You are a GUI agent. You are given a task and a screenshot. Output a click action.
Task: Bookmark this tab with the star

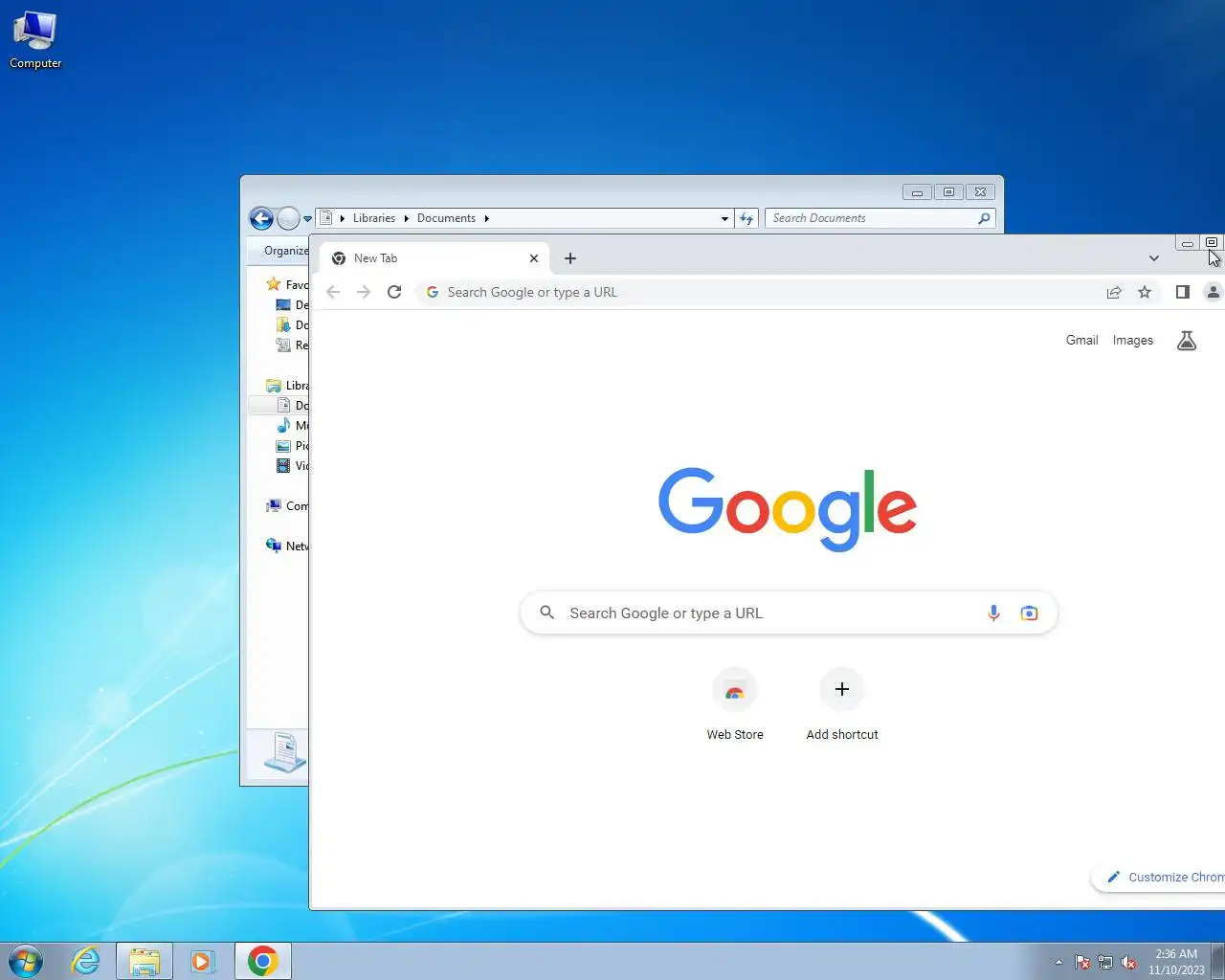(x=1145, y=292)
